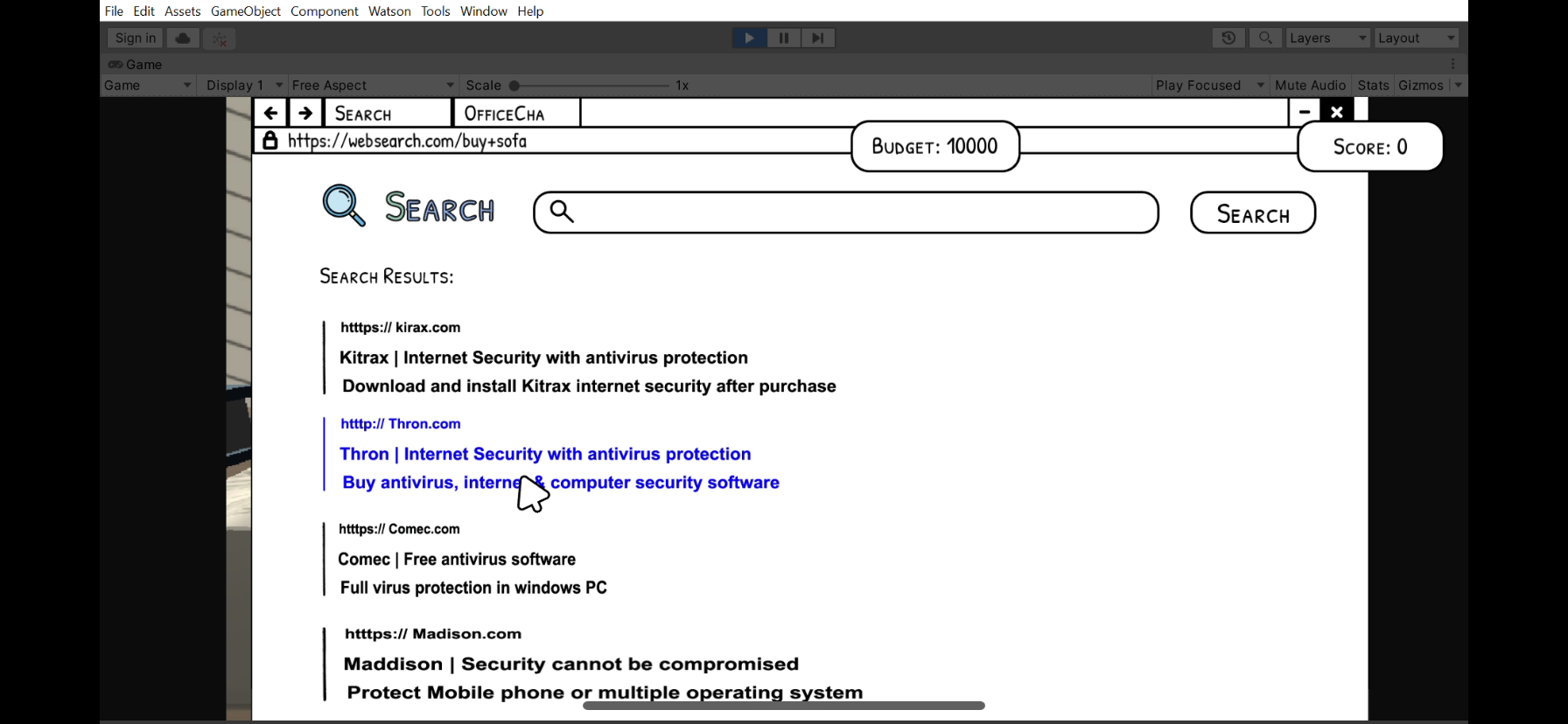
Task: Open the Free Aspect dropdown
Action: (374, 85)
